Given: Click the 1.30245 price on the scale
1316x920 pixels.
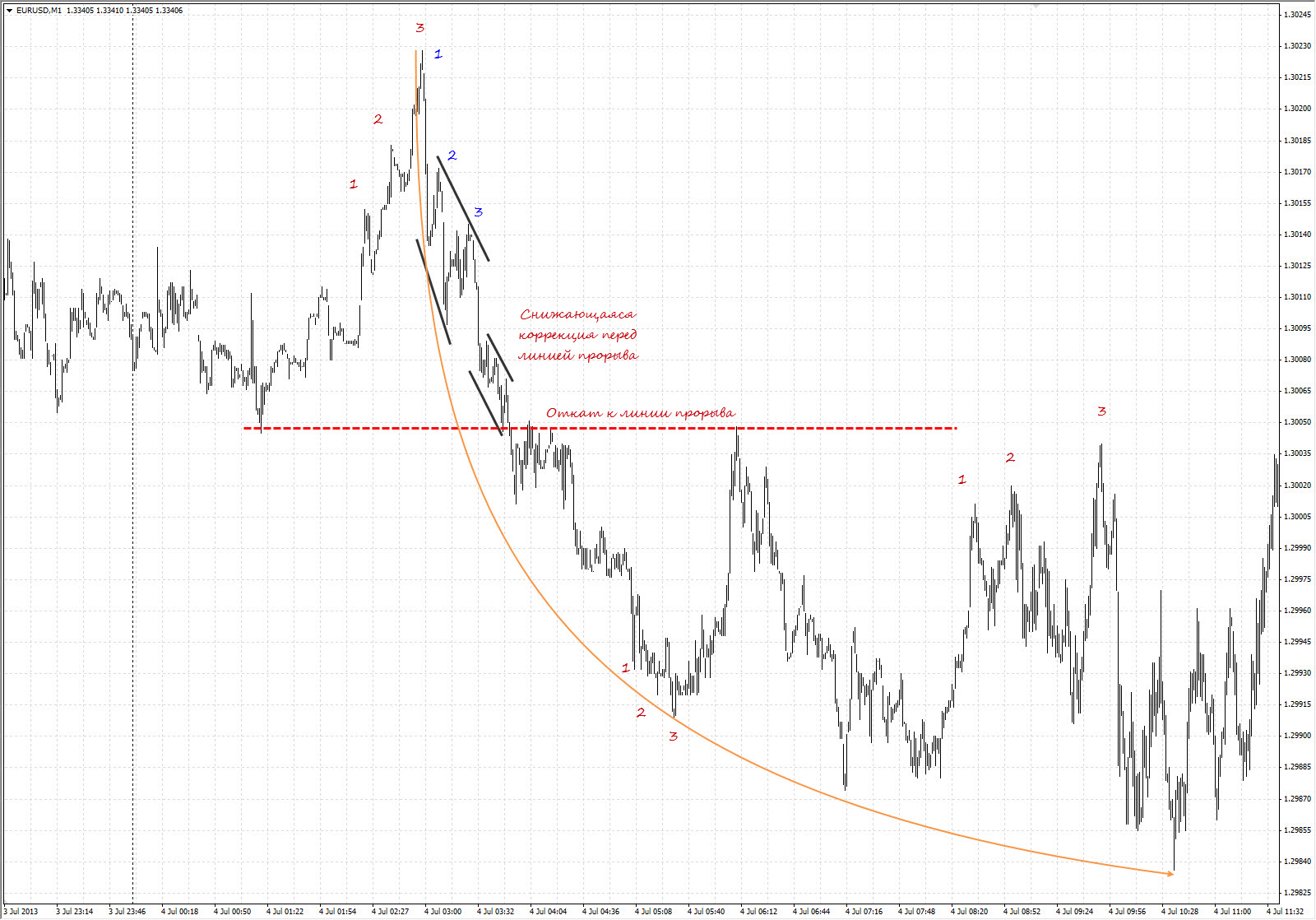Looking at the screenshot, I should pyautogui.click(x=1297, y=14).
